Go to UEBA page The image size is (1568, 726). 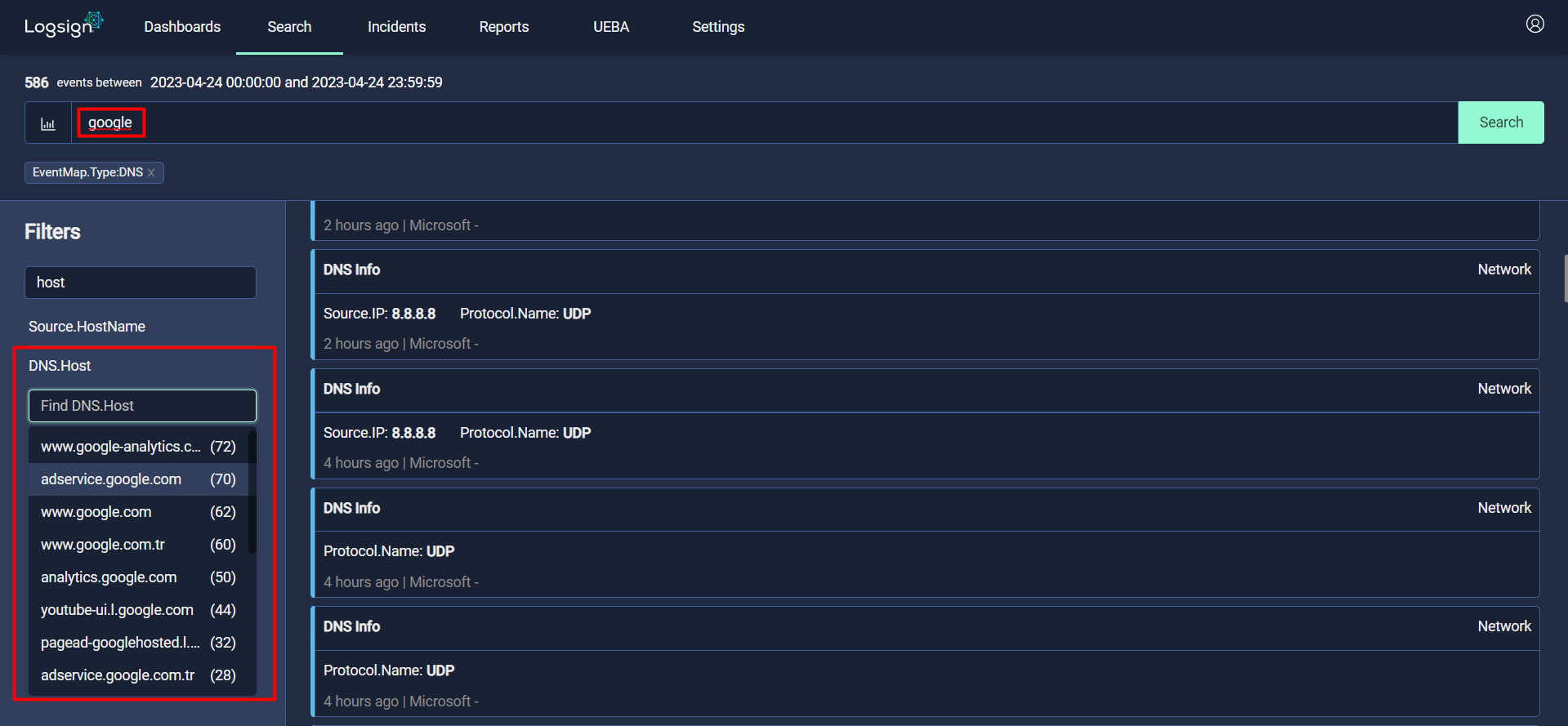[x=611, y=27]
